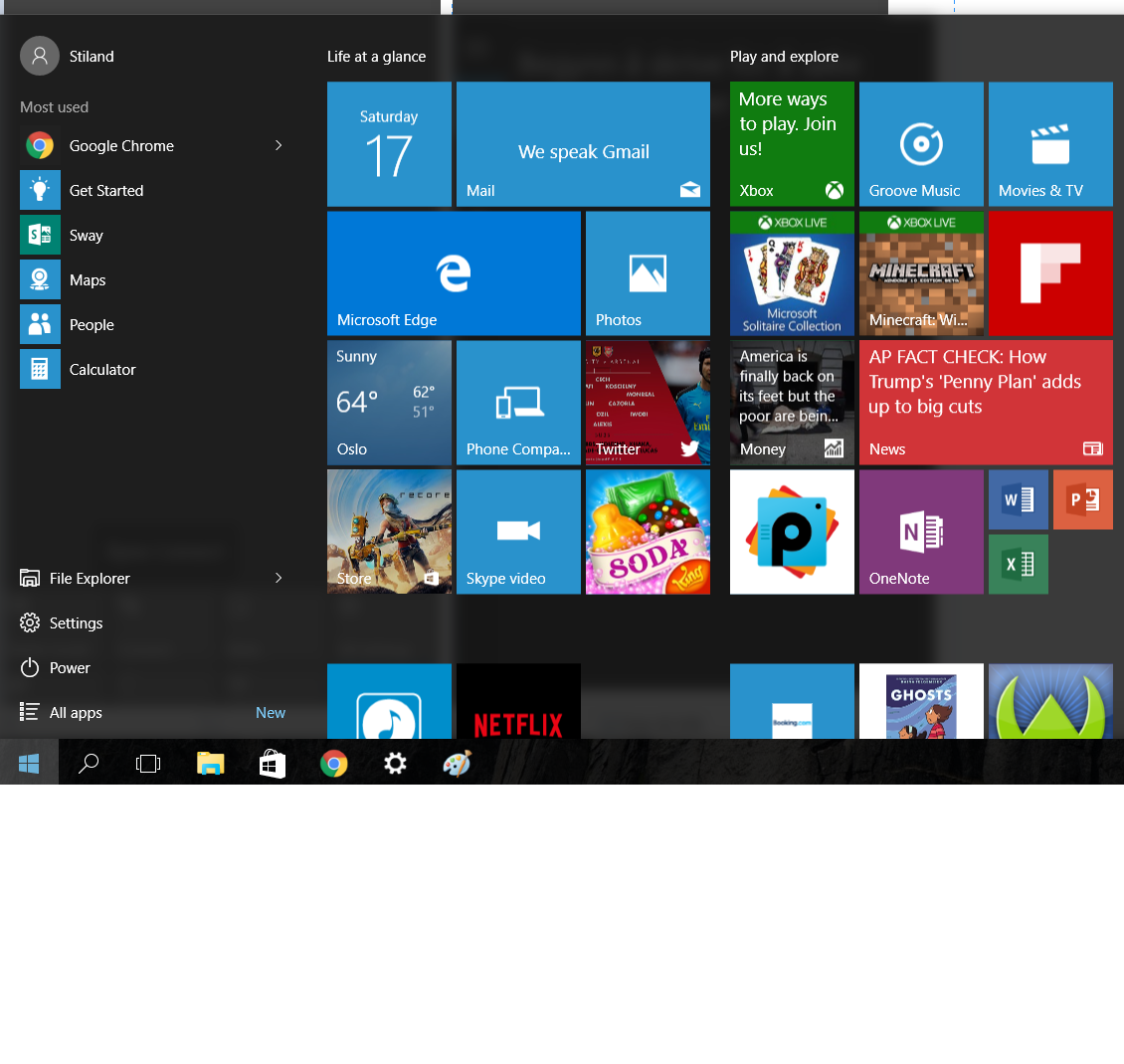Open the Mail tile

pyautogui.click(x=583, y=144)
